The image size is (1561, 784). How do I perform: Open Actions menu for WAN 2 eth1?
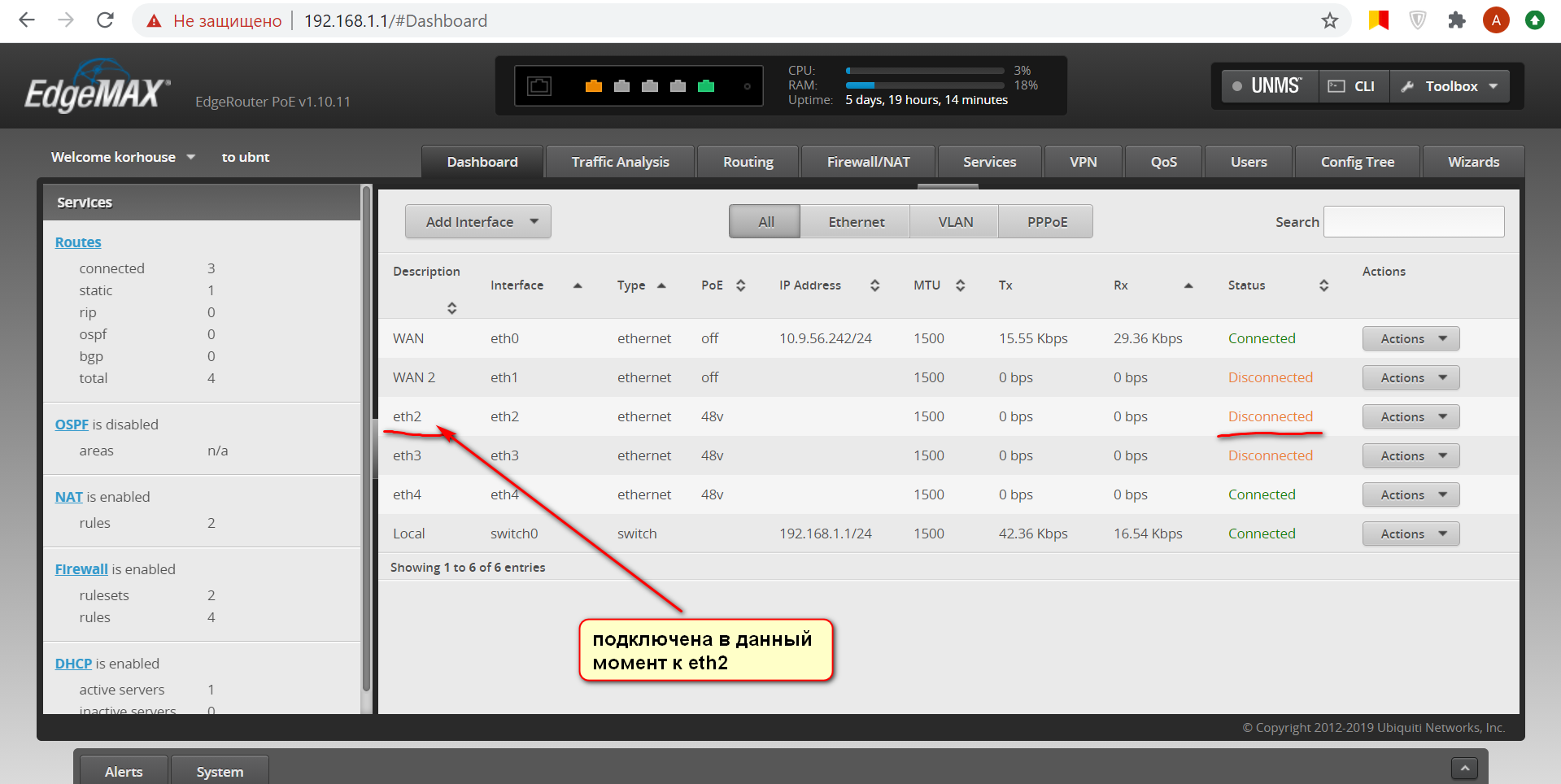pos(1411,377)
